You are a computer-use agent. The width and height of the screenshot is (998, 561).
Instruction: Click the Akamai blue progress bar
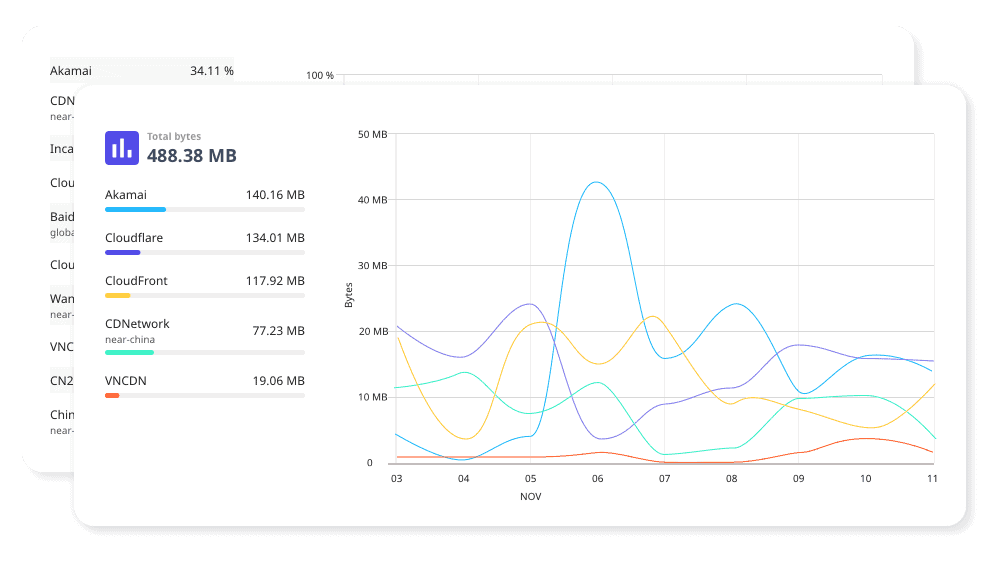135,209
